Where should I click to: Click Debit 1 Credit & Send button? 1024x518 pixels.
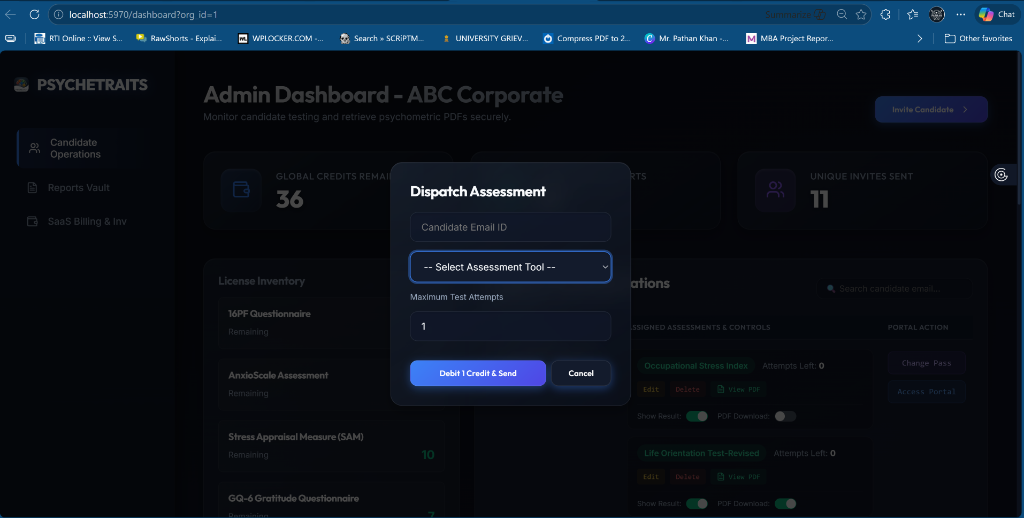pyautogui.click(x=478, y=373)
